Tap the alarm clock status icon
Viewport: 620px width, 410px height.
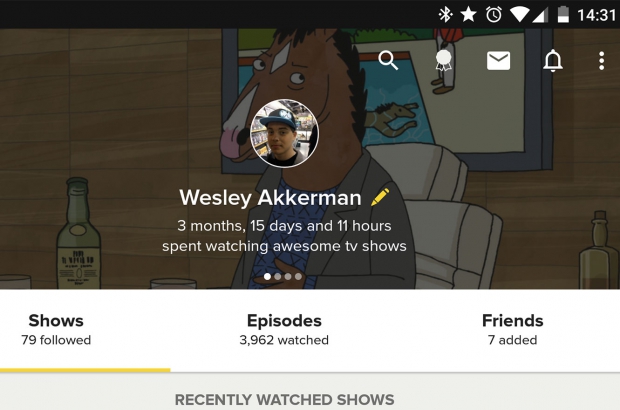[493, 15]
